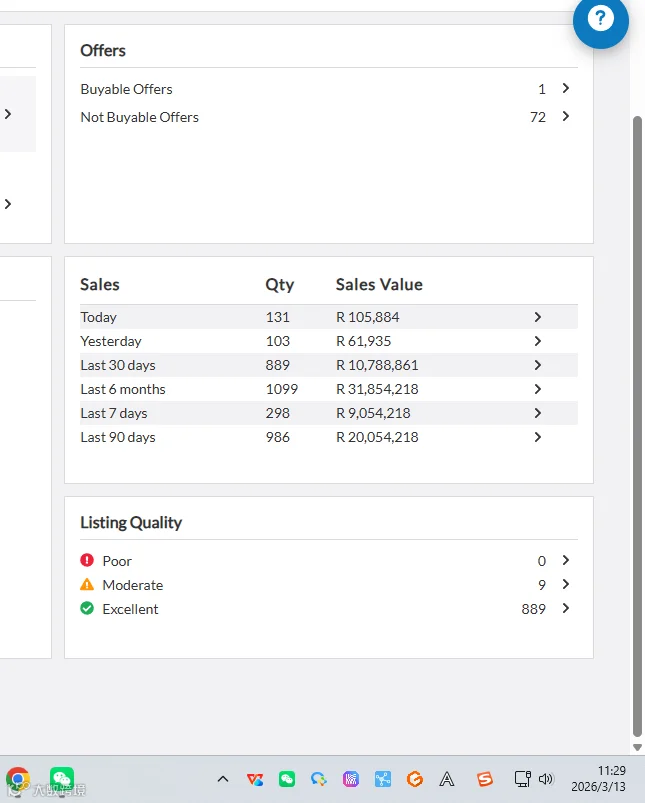Expand Buyable Offers with its chevron
Image resolution: width=645 pixels, height=803 pixels.
pos(566,88)
